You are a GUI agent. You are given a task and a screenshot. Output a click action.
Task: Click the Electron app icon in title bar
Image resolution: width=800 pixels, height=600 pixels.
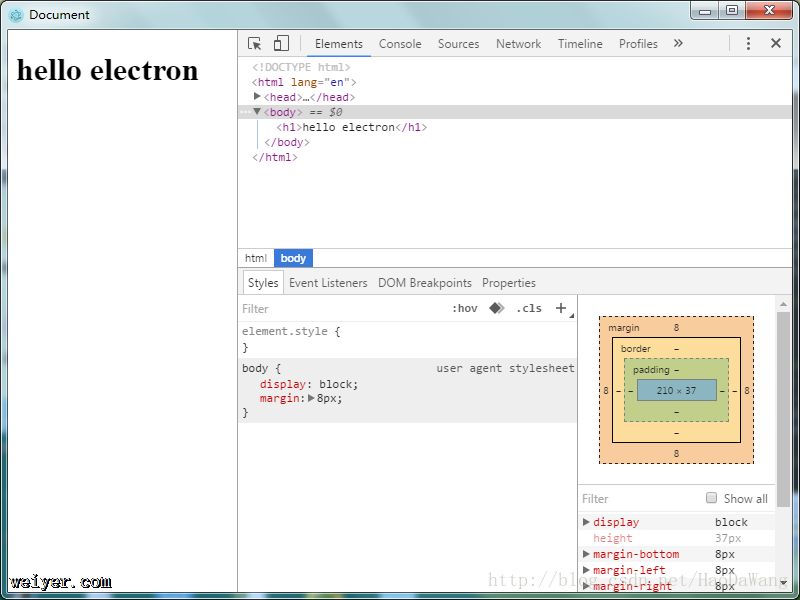pyautogui.click(x=16, y=15)
